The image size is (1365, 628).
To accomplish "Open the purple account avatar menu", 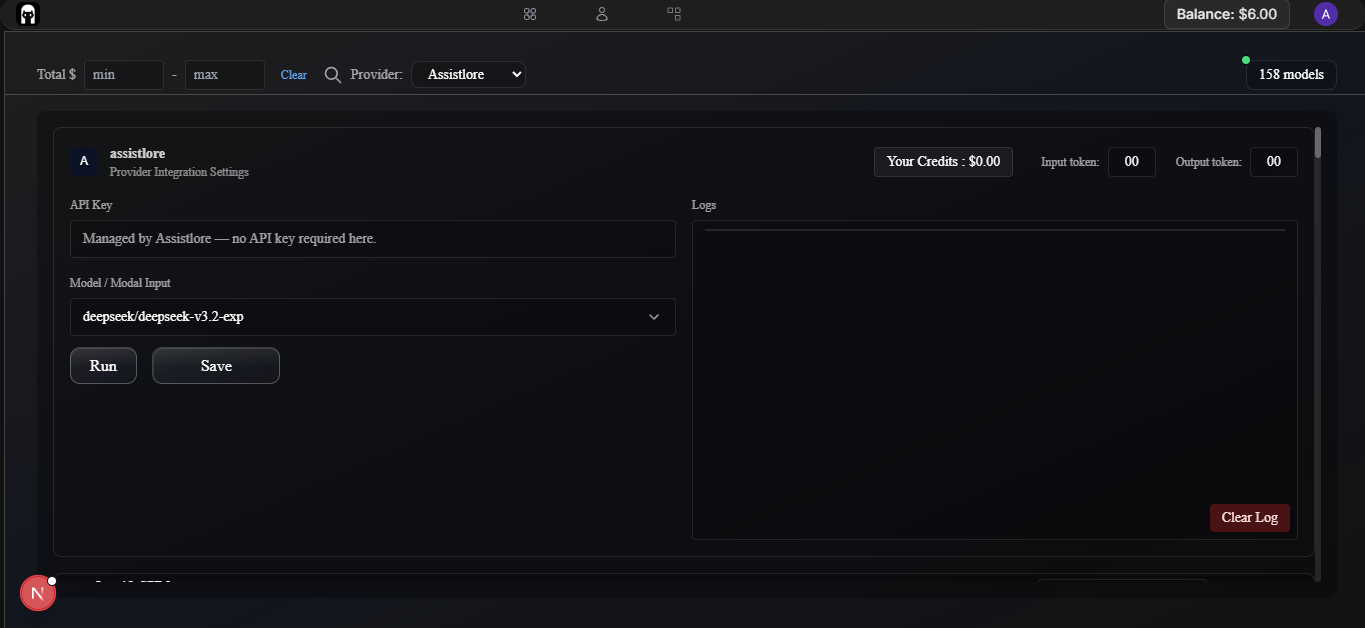I will point(1325,14).
